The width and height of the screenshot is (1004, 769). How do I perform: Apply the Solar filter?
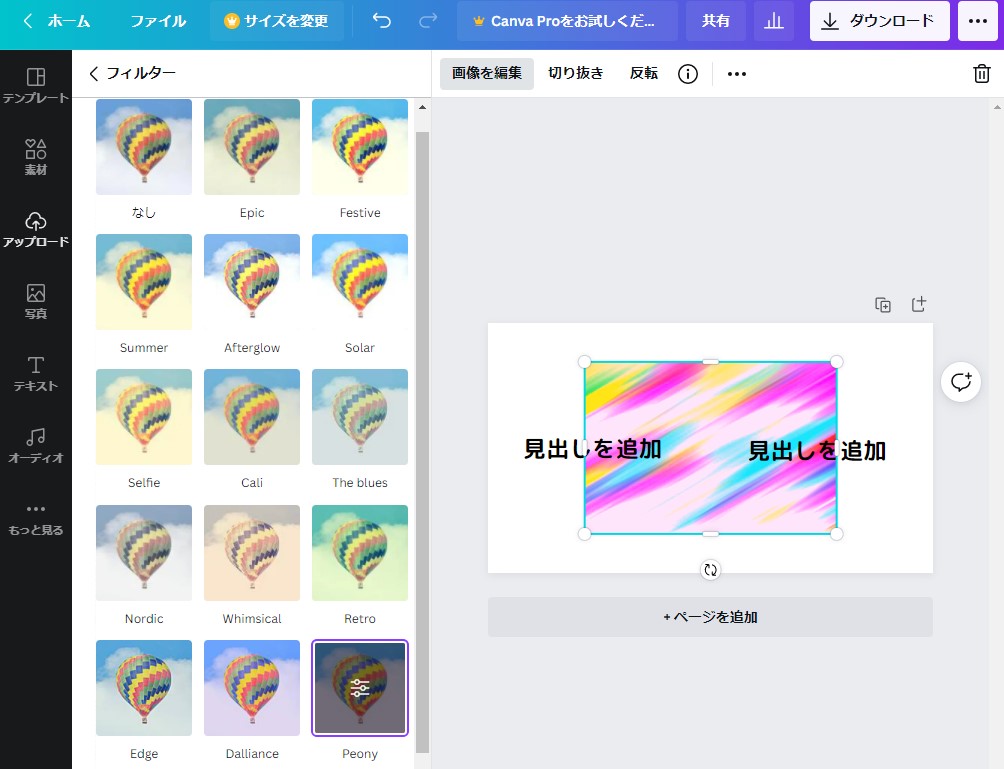point(360,282)
